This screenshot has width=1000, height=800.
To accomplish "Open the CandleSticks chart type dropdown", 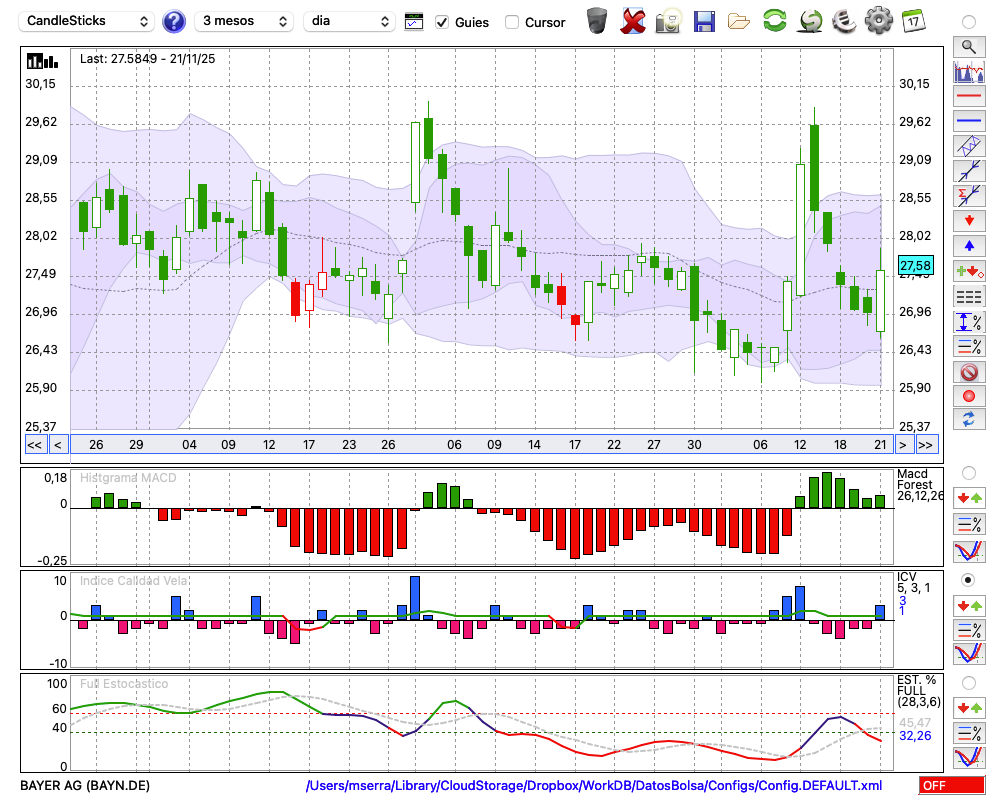I will point(88,21).
